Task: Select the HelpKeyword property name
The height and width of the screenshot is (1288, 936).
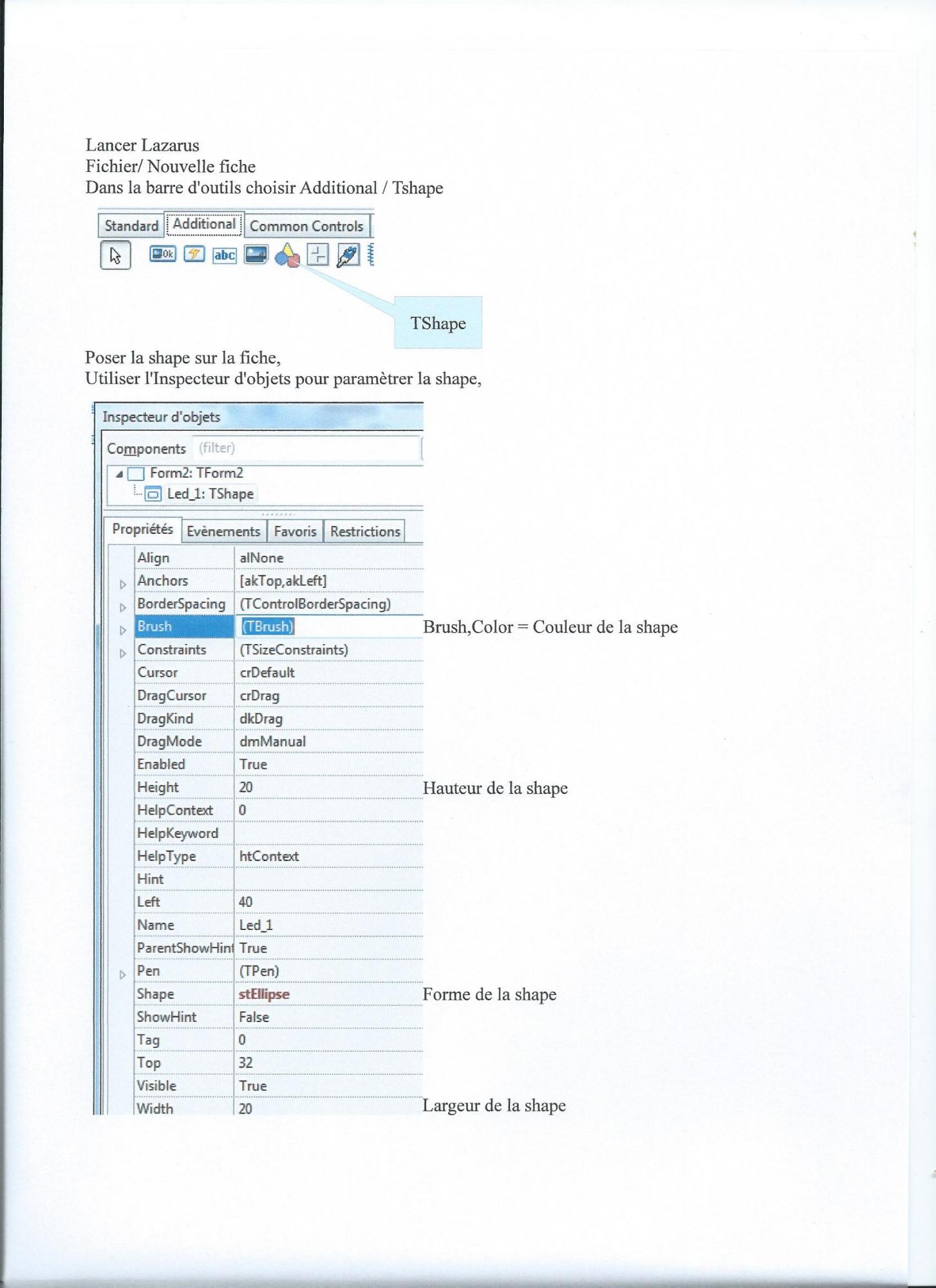Action: [178, 833]
